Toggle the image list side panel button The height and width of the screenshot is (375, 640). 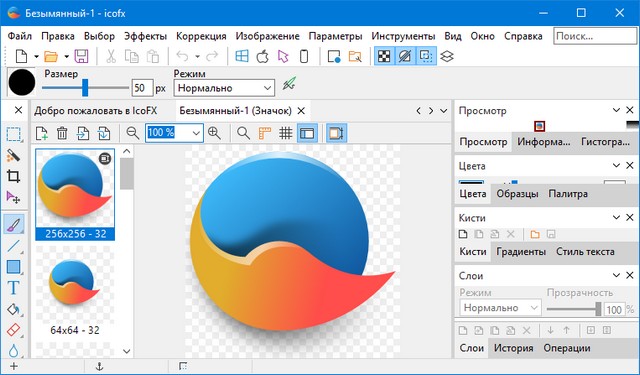(307, 133)
